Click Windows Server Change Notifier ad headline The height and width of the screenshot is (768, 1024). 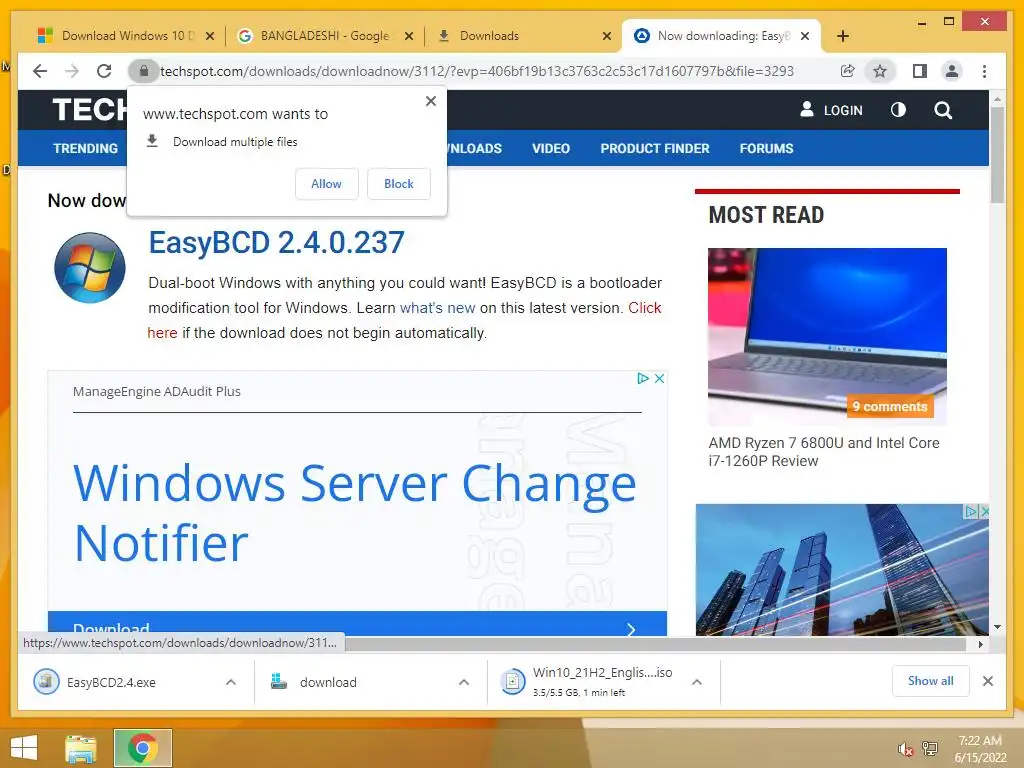[x=355, y=513]
